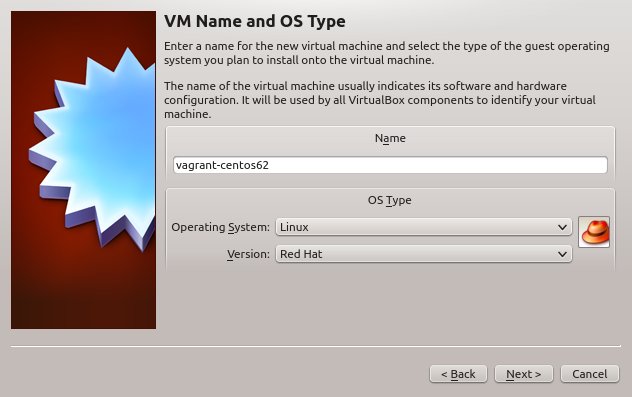Click the 'Version:' label

tap(248, 254)
